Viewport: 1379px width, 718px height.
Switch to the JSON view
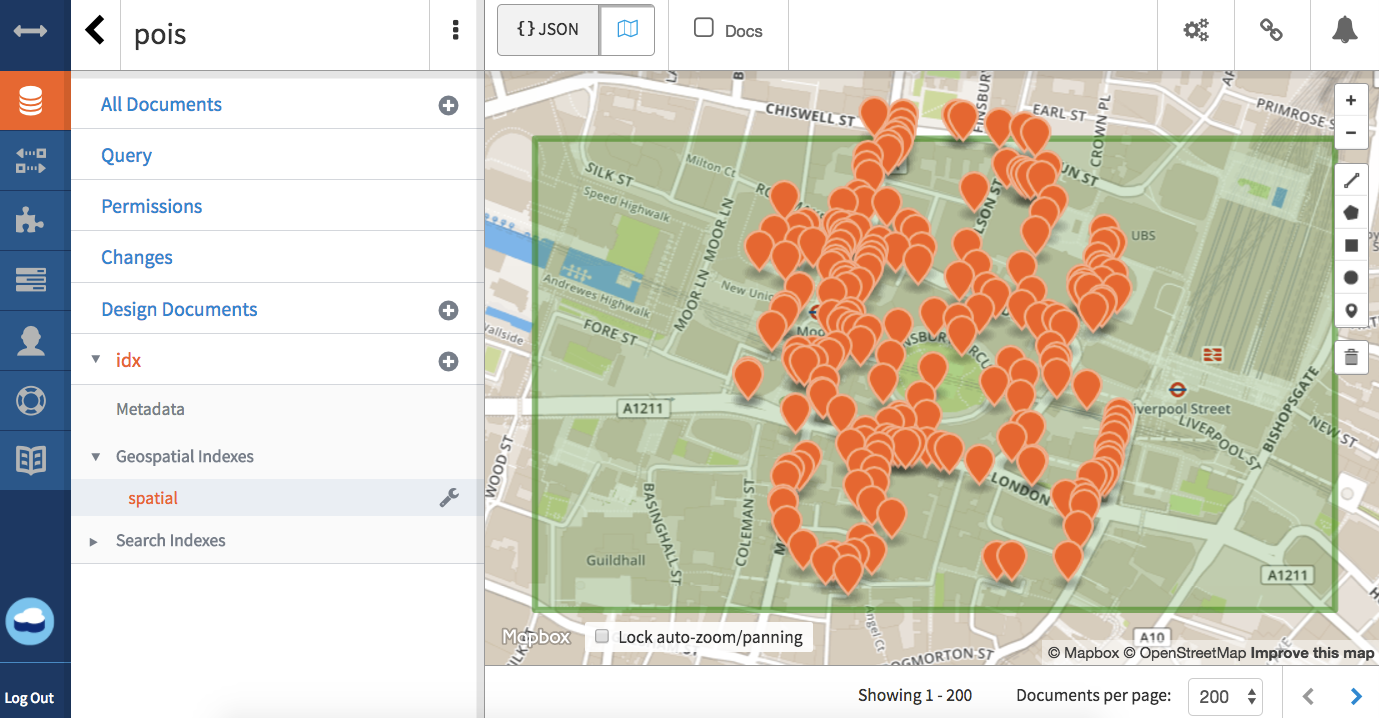pos(548,30)
